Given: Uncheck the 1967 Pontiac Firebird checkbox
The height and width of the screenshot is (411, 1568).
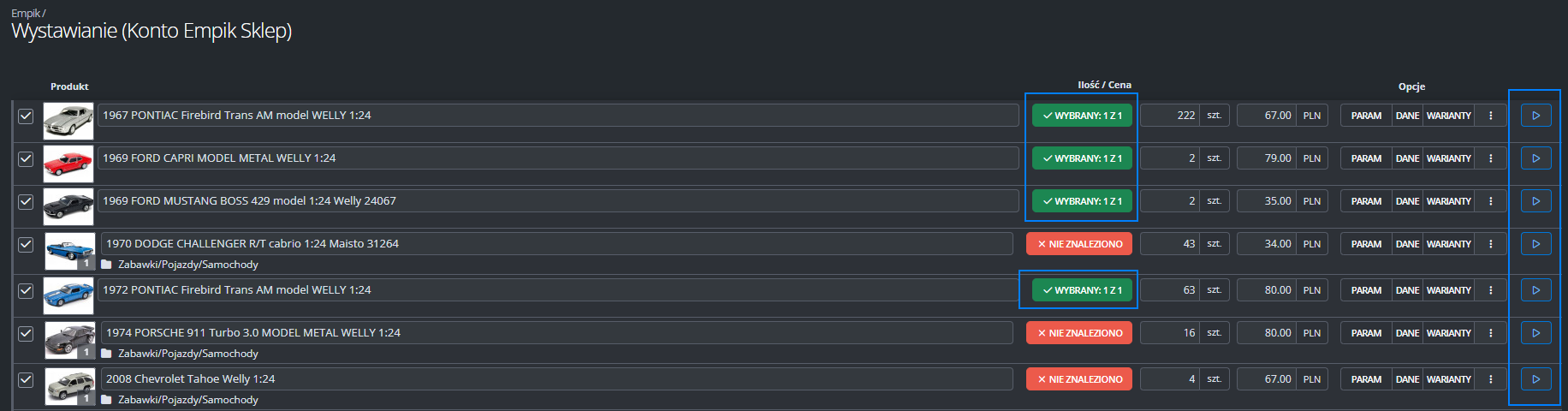Looking at the screenshot, I should point(26,116).
